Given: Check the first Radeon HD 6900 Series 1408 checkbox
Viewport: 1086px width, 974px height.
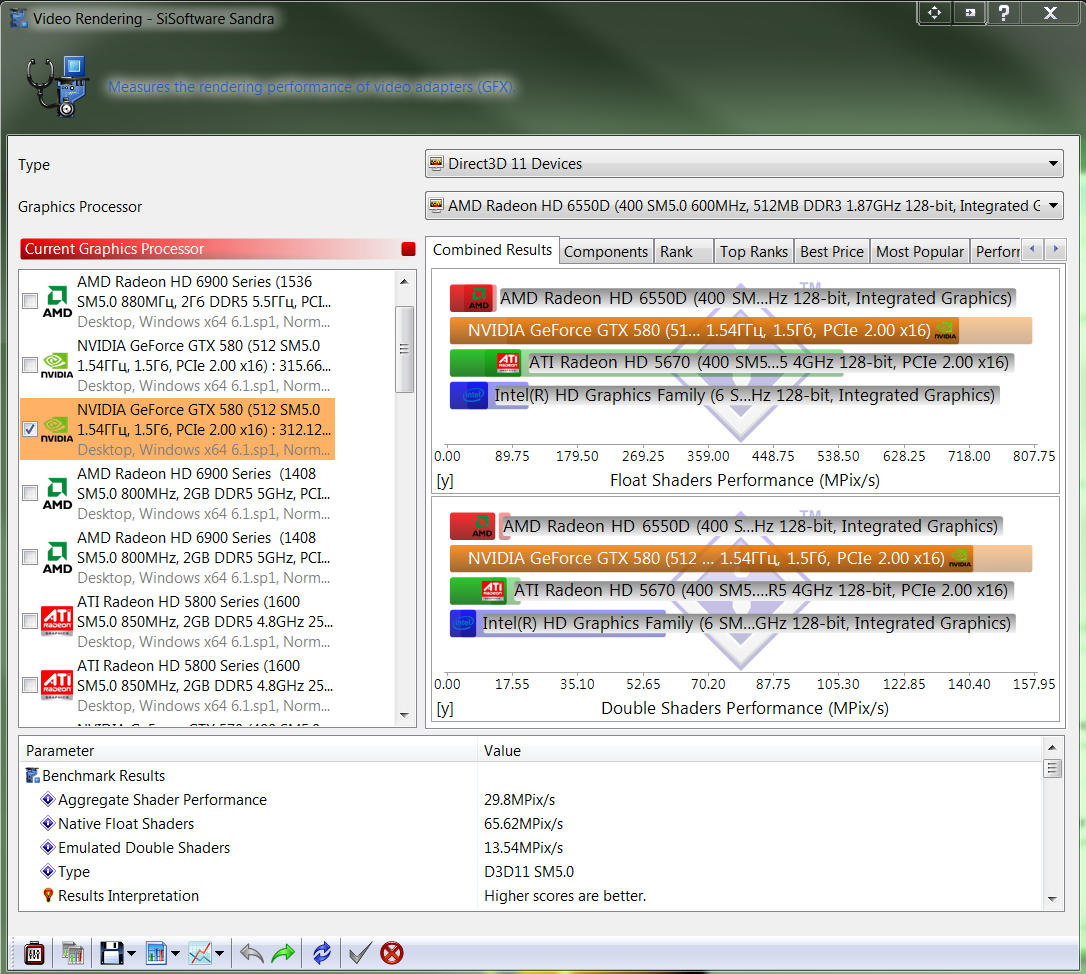Looking at the screenshot, I should tap(30, 493).
